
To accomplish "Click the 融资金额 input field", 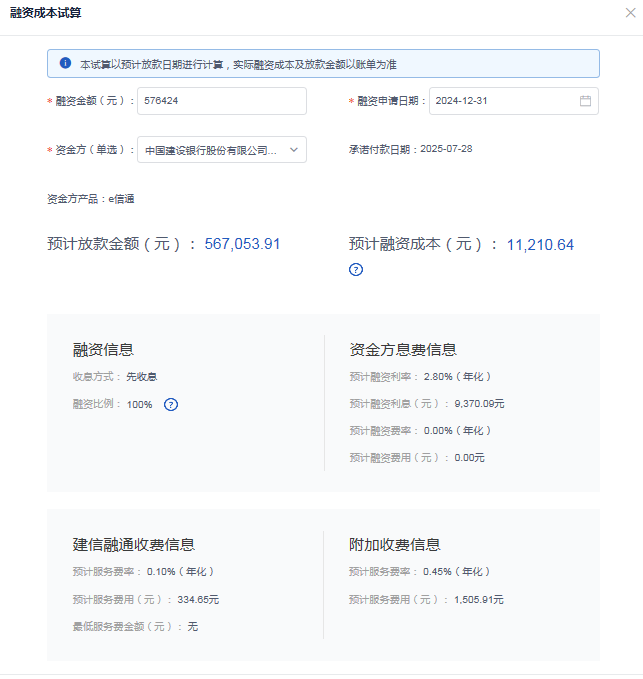I will pyautogui.click(x=221, y=101).
